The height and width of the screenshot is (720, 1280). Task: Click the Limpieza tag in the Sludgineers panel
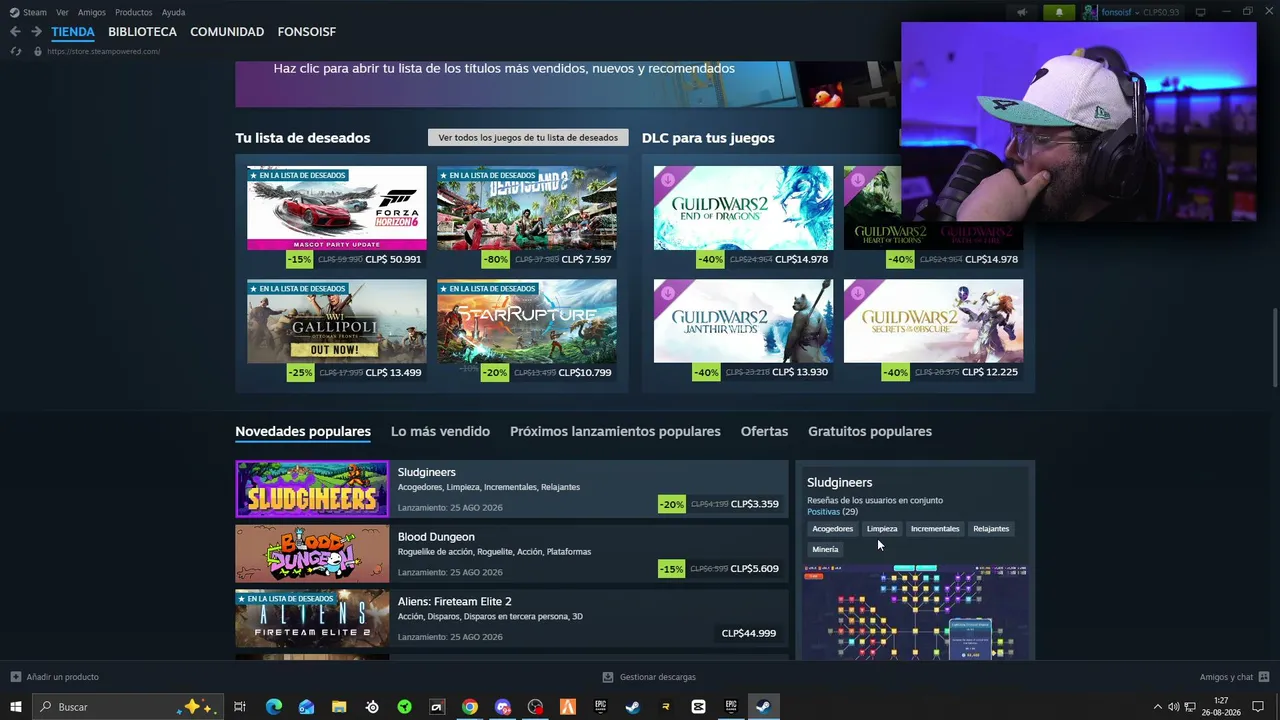[x=882, y=529]
